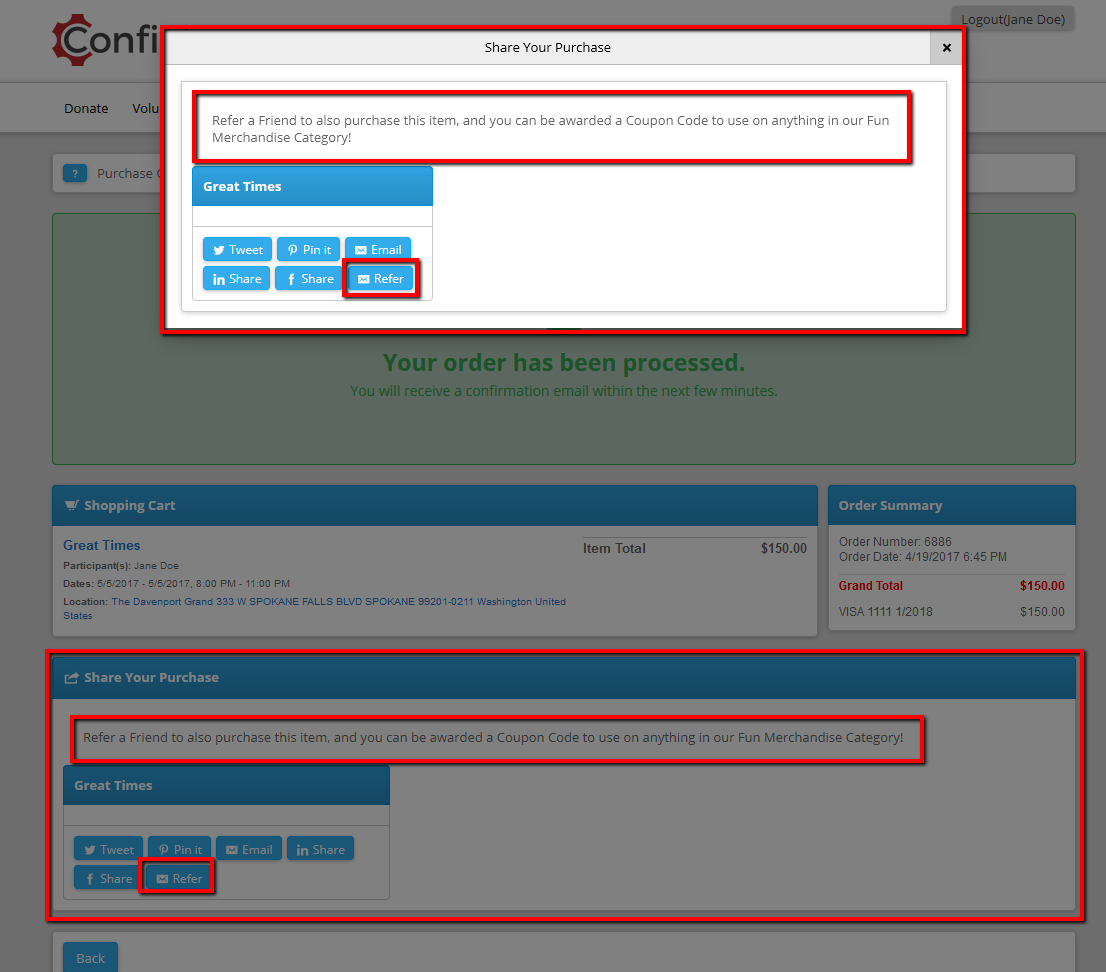Click the Refer button in the bottom panel
1106x972 pixels.
[178, 878]
